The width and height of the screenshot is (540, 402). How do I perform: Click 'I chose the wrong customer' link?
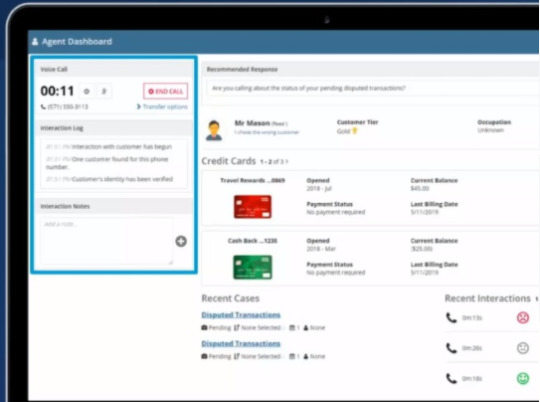click(x=267, y=132)
